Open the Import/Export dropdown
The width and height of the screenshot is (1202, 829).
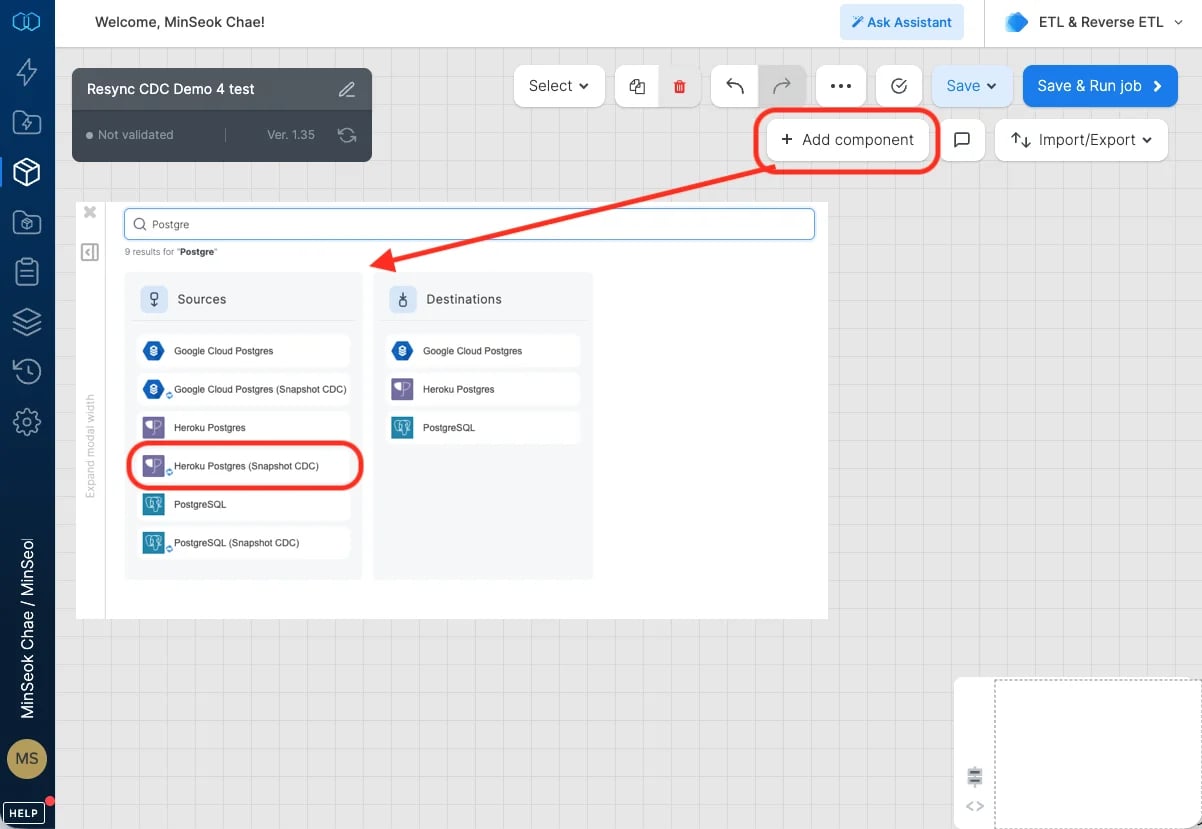coord(1082,140)
